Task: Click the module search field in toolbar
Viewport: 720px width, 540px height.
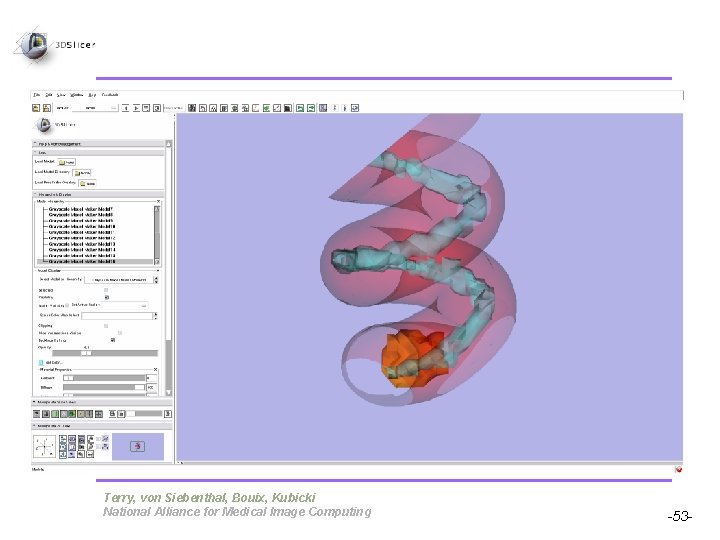Action: point(174,108)
